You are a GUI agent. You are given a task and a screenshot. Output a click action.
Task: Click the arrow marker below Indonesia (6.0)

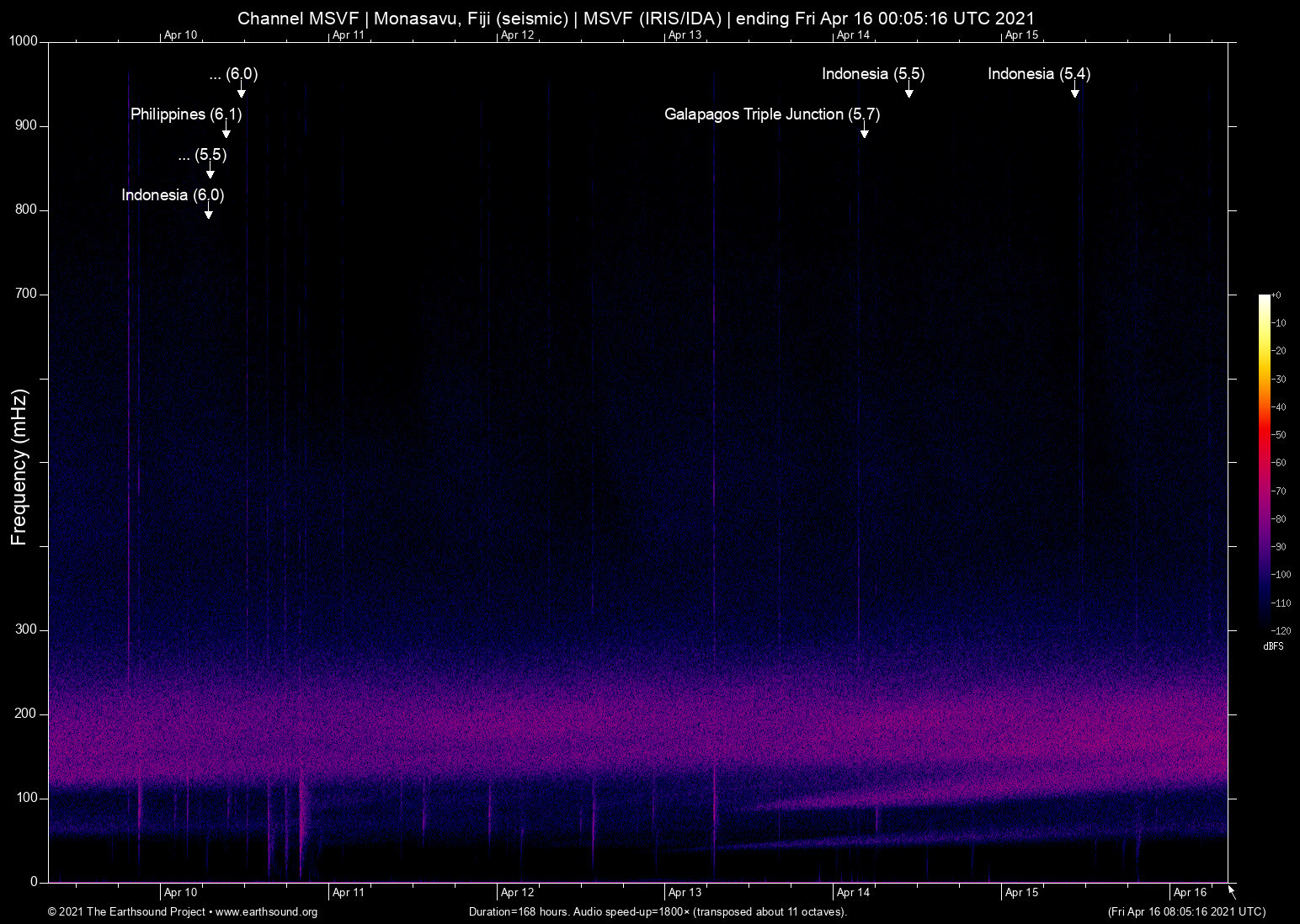[x=209, y=213]
